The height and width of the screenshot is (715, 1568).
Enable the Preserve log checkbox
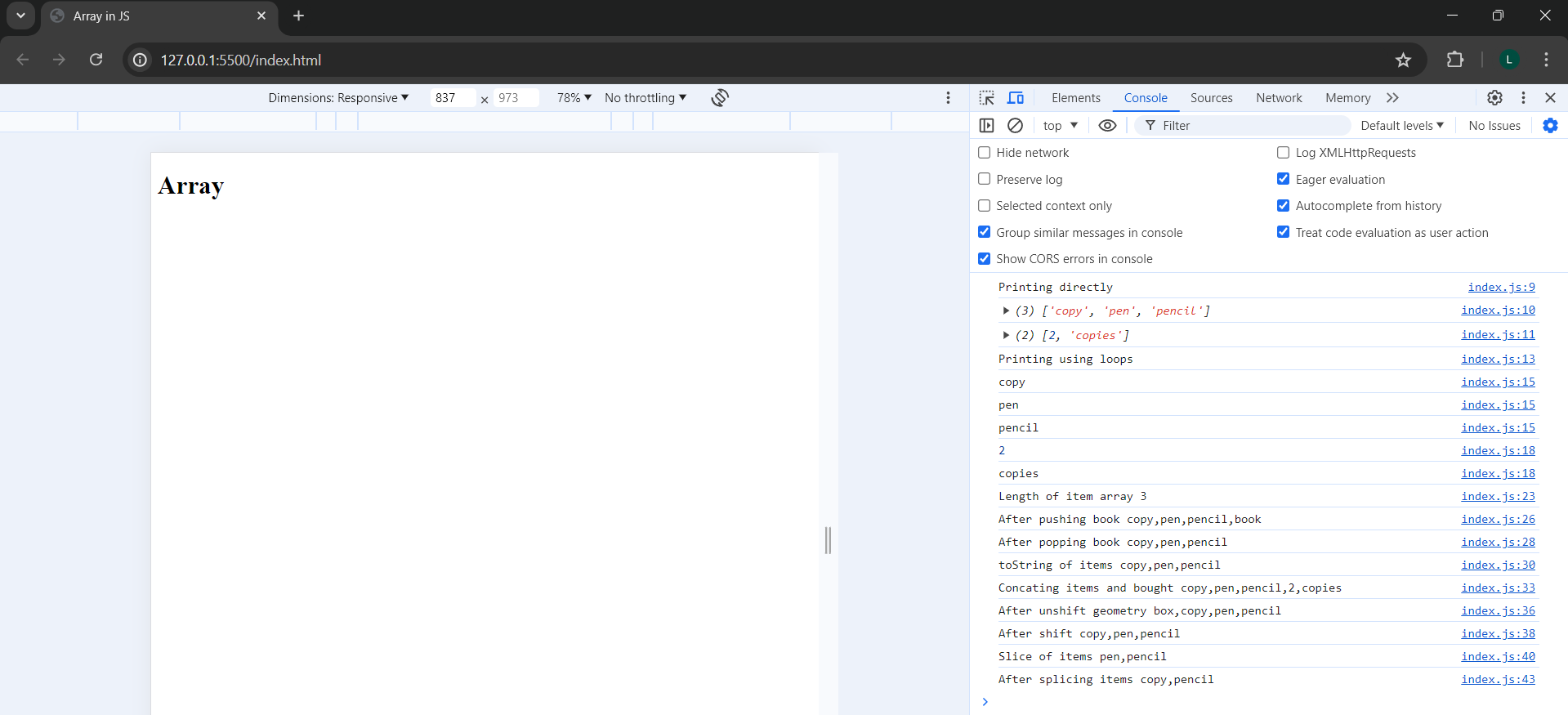click(985, 179)
